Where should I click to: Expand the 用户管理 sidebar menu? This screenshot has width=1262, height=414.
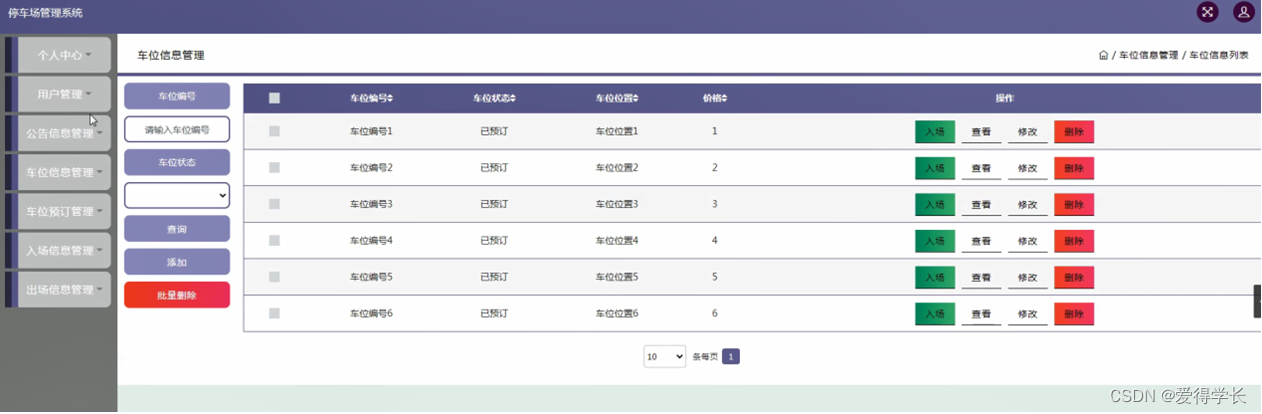64,94
